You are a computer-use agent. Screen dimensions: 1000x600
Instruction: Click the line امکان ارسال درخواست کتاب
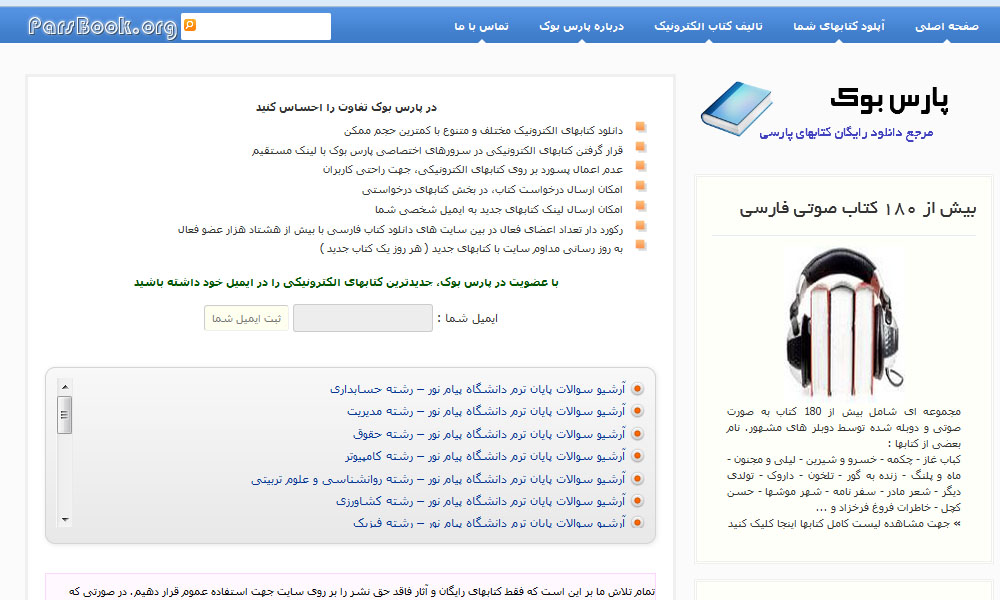[492, 189]
